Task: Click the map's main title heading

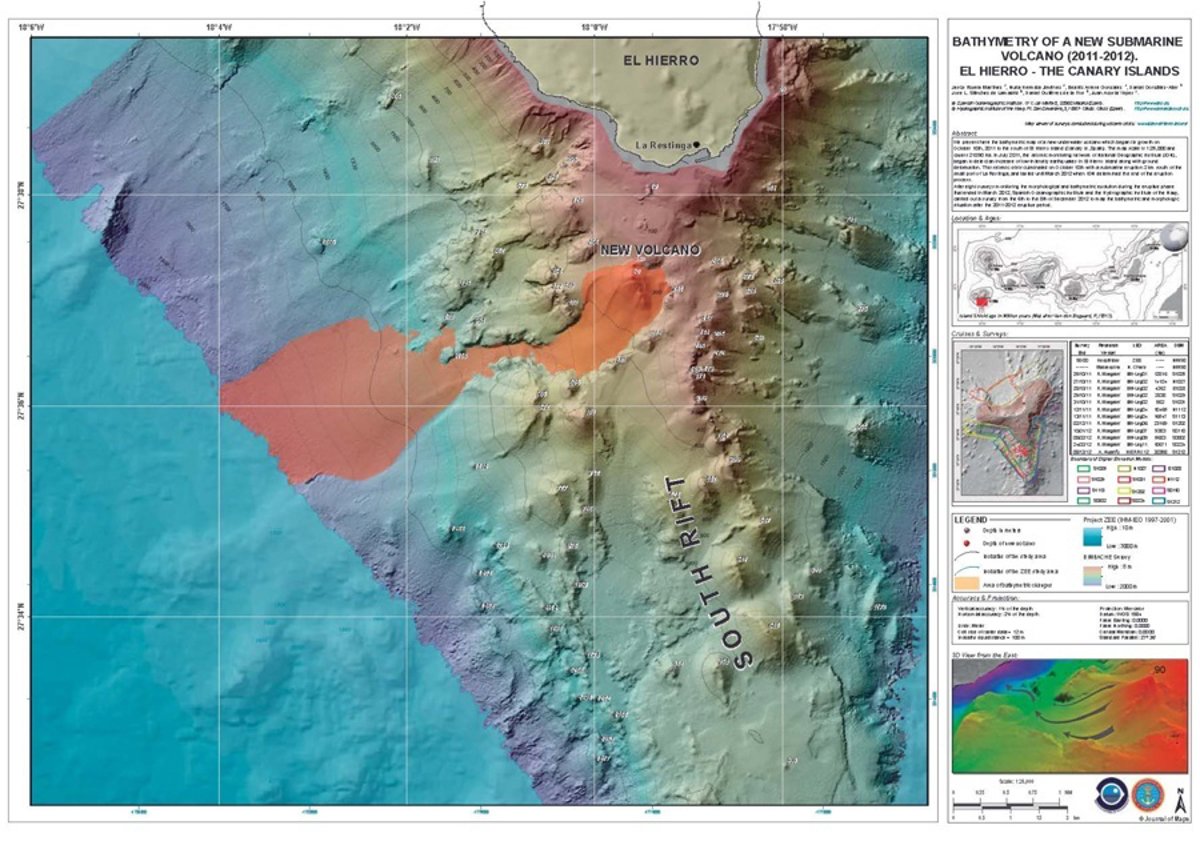Action: [1068, 57]
